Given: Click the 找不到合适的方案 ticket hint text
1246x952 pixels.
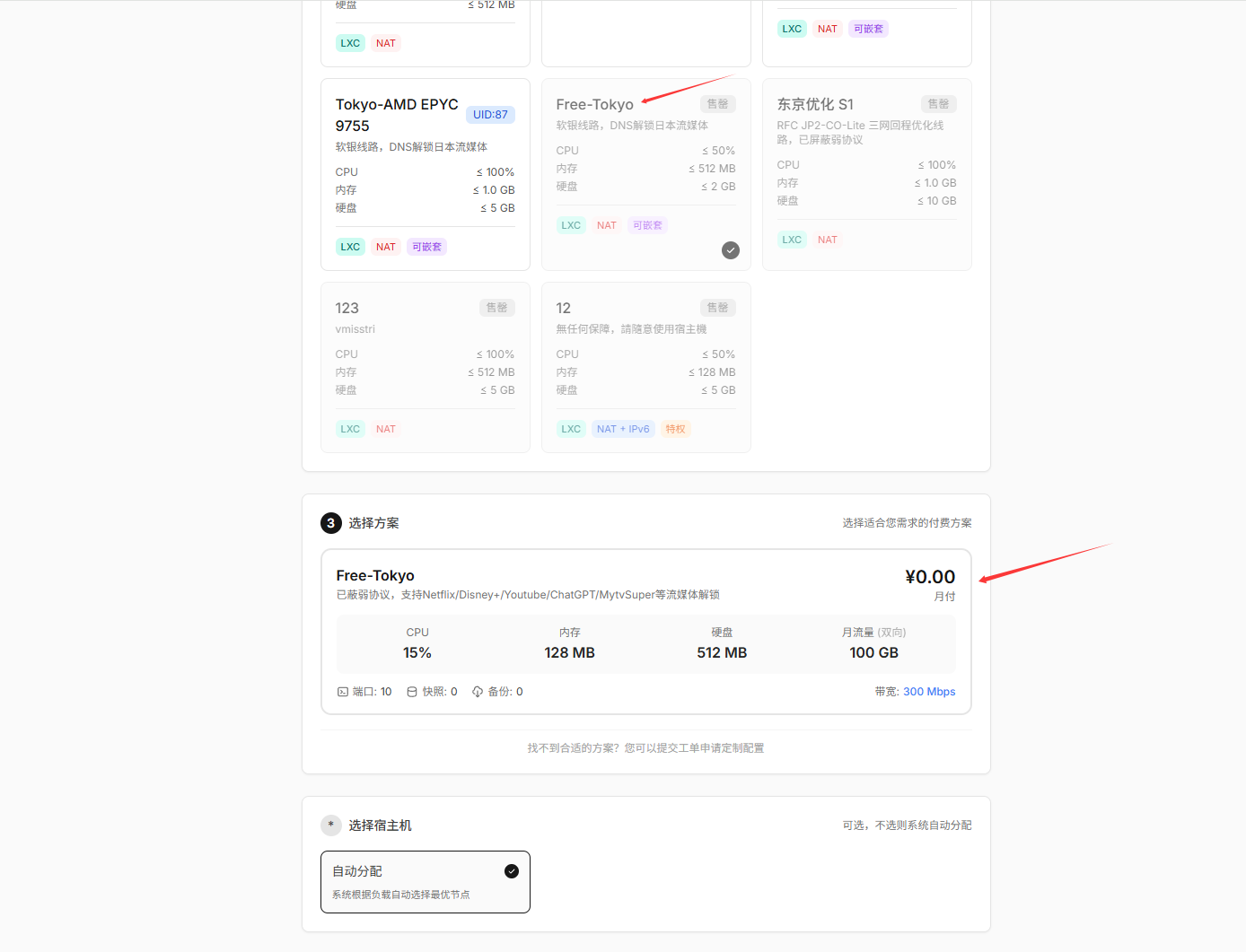Looking at the screenshot, I should [x=645, y=748].
